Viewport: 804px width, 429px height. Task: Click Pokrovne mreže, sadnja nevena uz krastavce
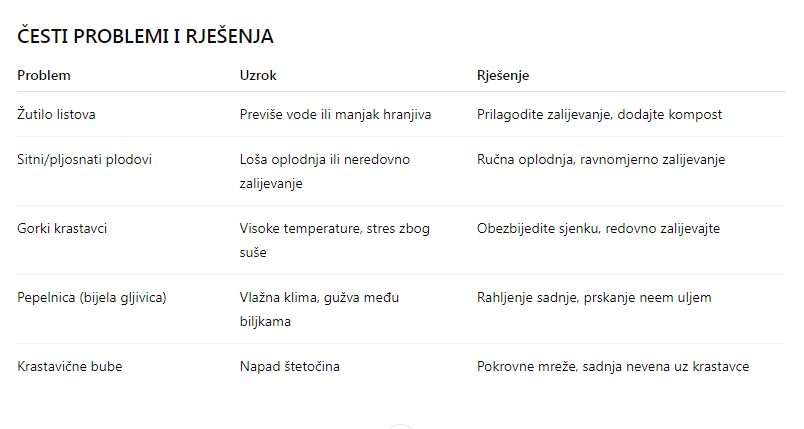point(613,367)
